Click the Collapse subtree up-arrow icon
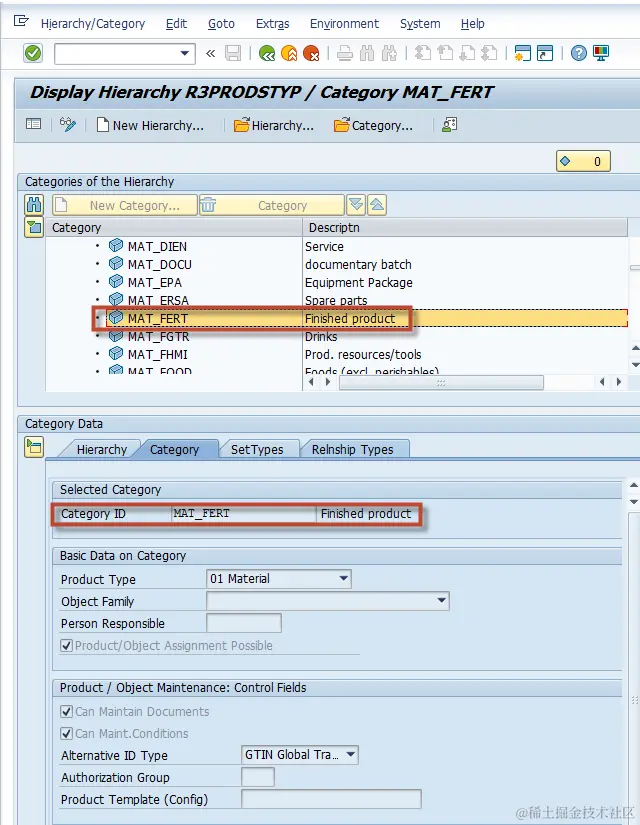 [x=377, y=205]
